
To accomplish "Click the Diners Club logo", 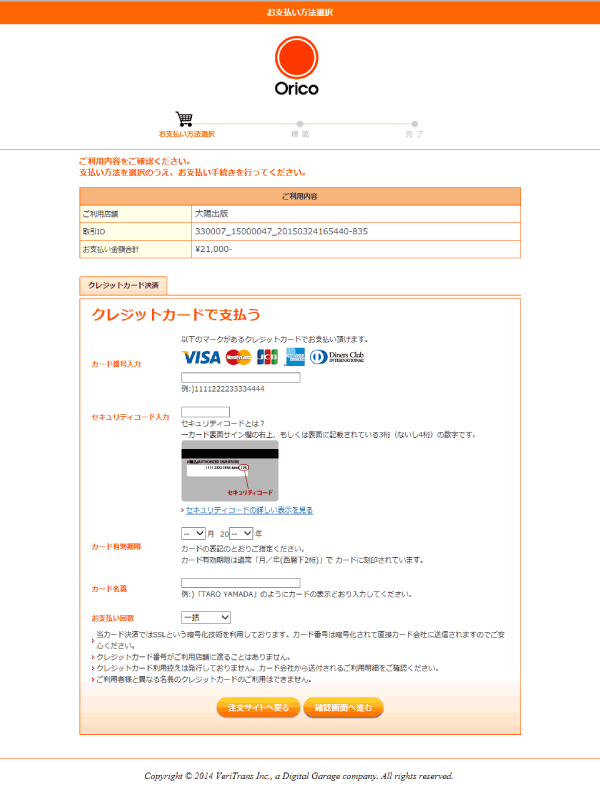I will (x=336, y=357).
